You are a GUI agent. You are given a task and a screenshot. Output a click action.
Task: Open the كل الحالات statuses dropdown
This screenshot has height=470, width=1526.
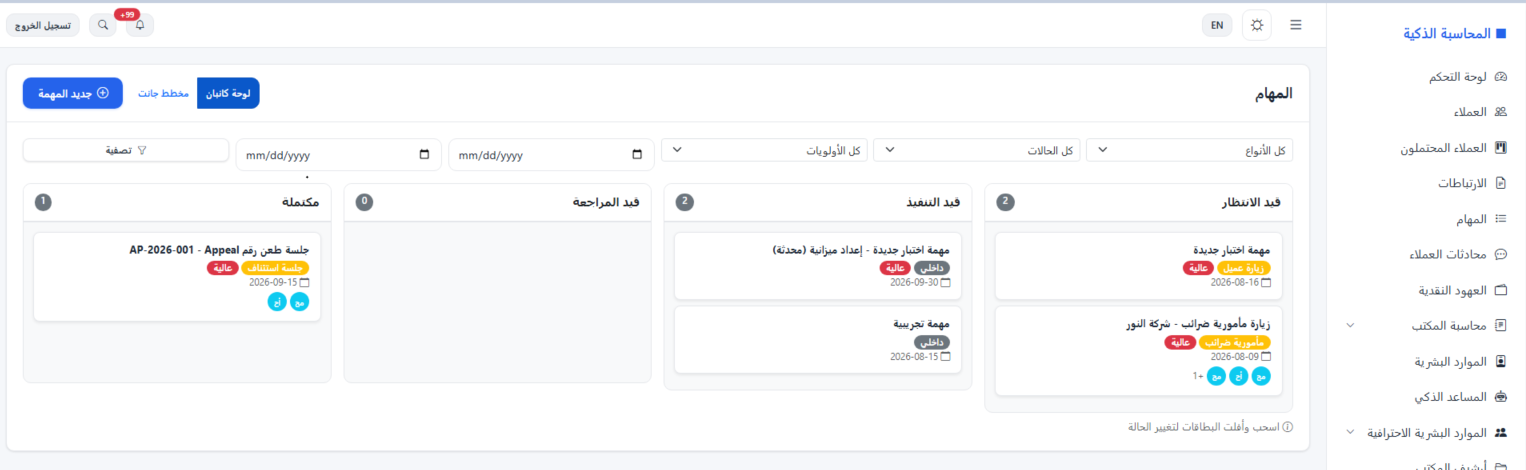pos(976,150)
